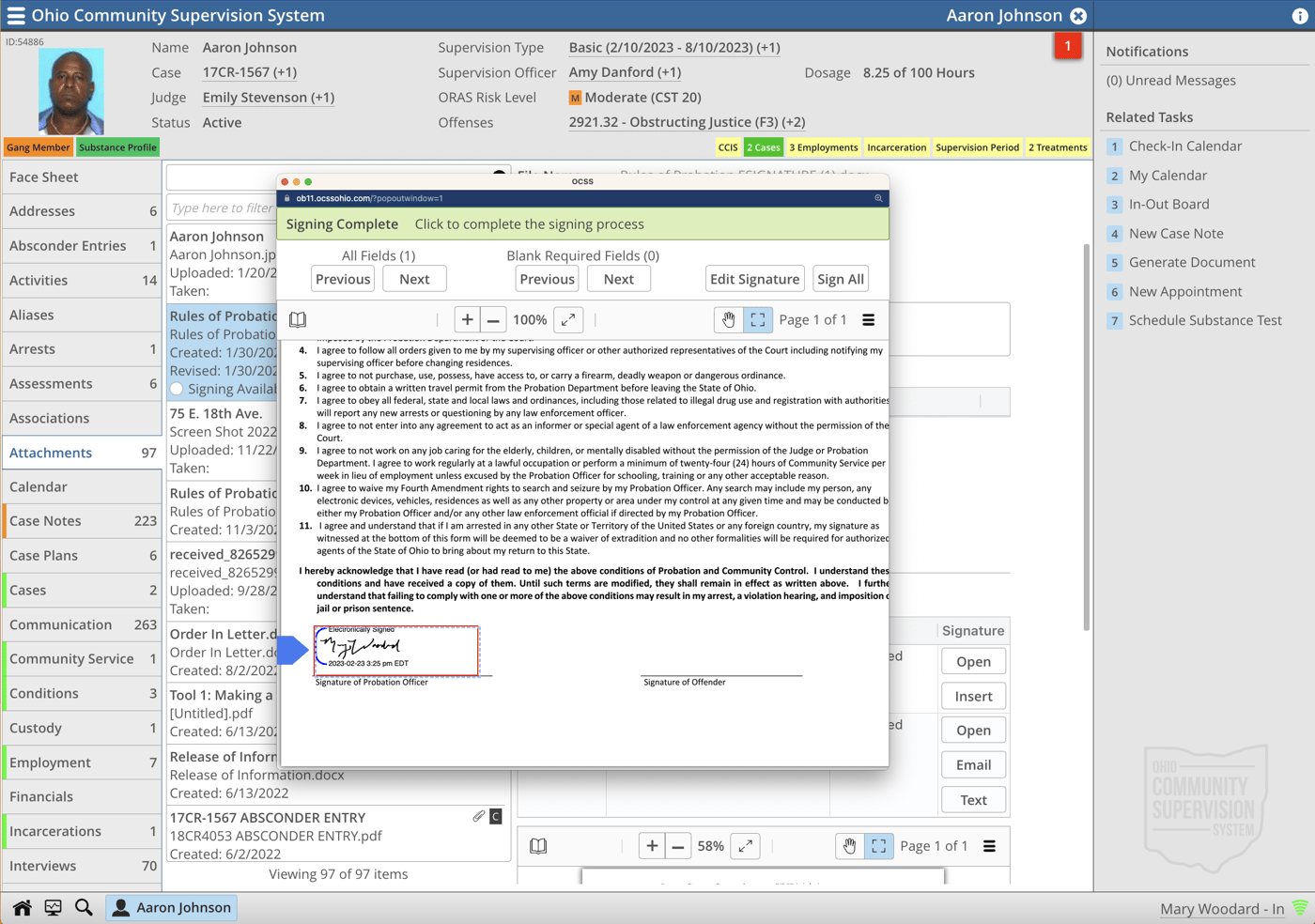1315x924 pixels.
Task: Open the 2 Treatments badge
Action: coord(1058,147)
